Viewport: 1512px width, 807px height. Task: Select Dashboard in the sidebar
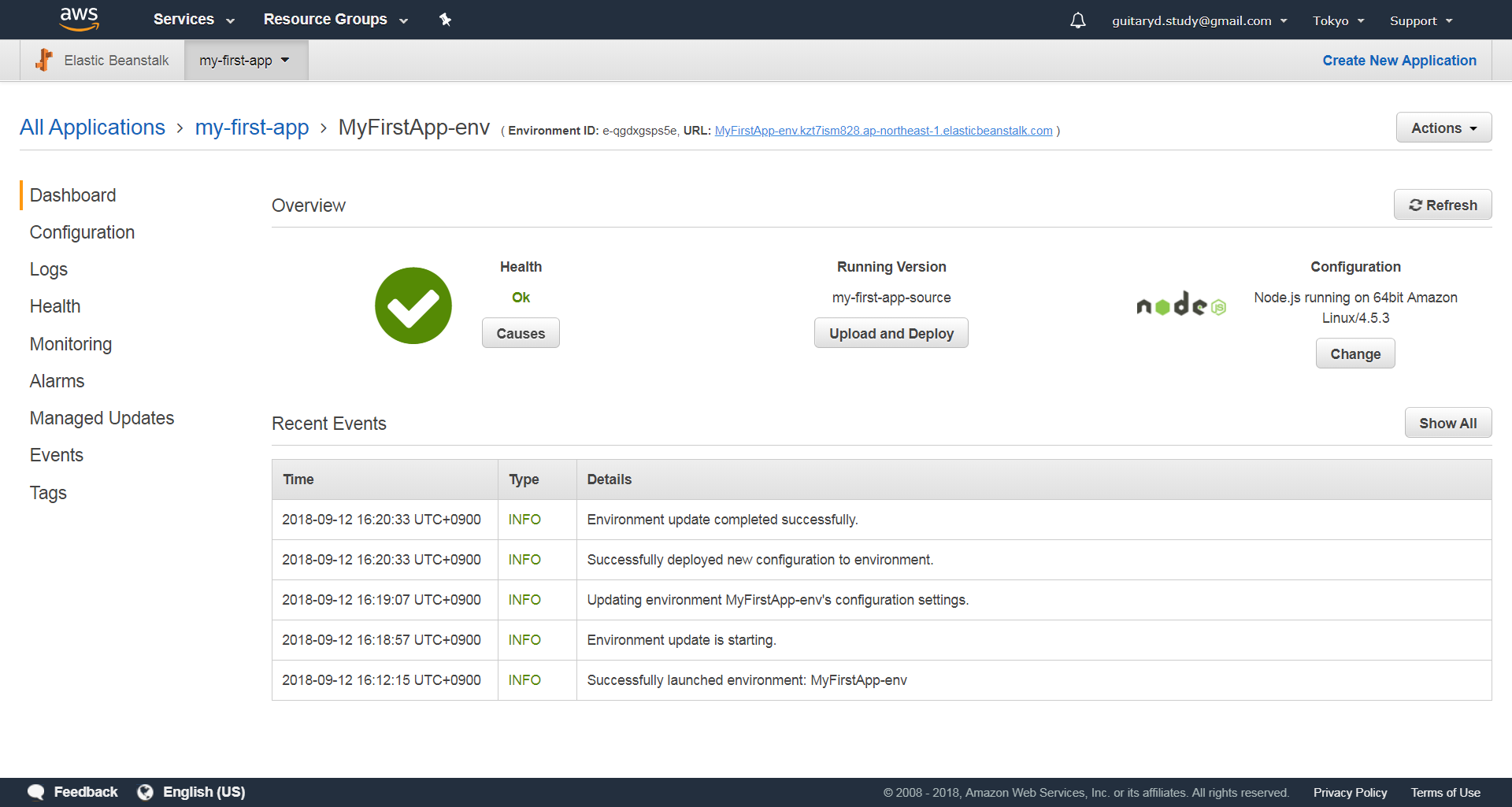(72, 195)
